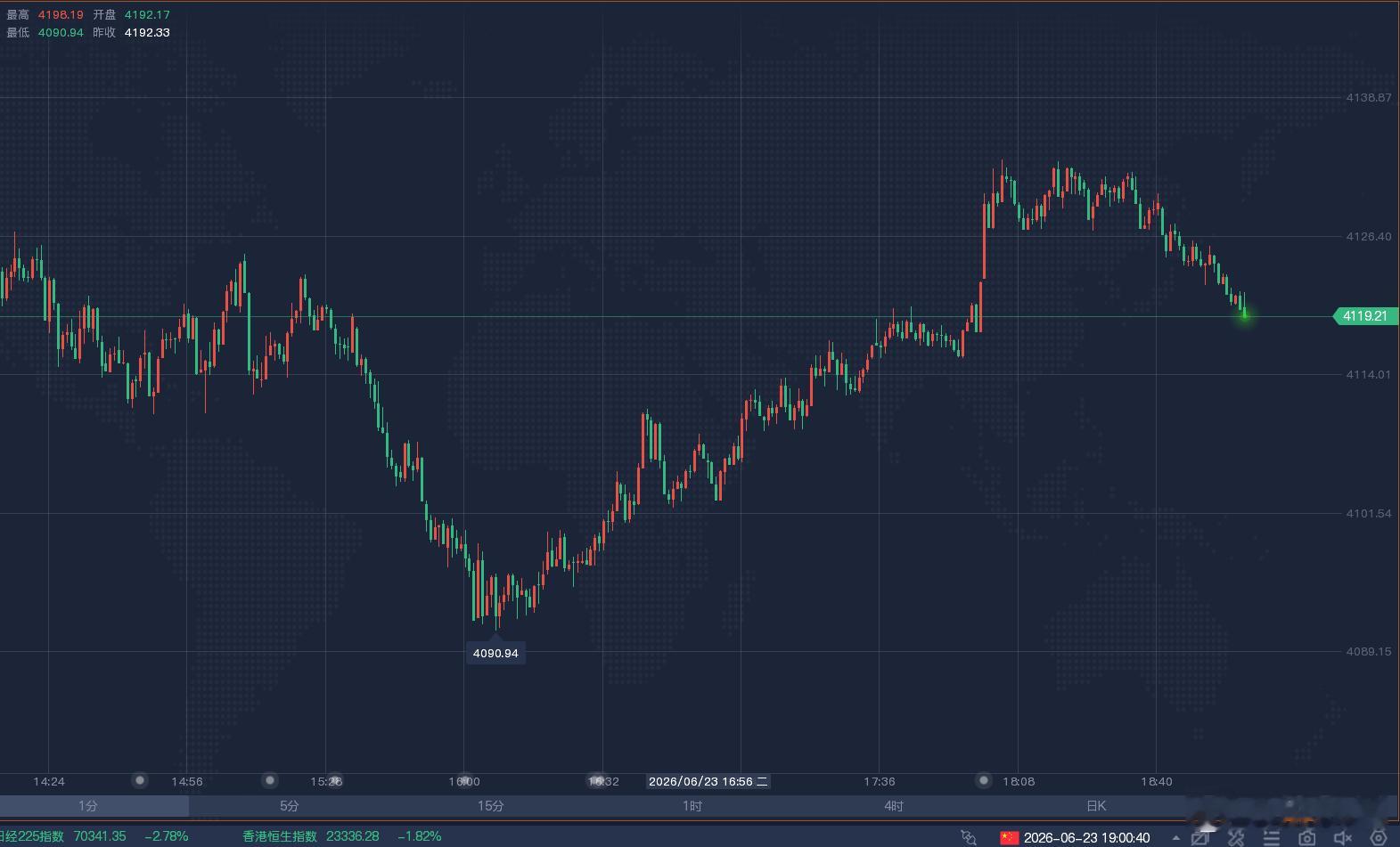Switch to the 1分 timeframe tab
This screenshot has width=1400, height=847.
88,806
